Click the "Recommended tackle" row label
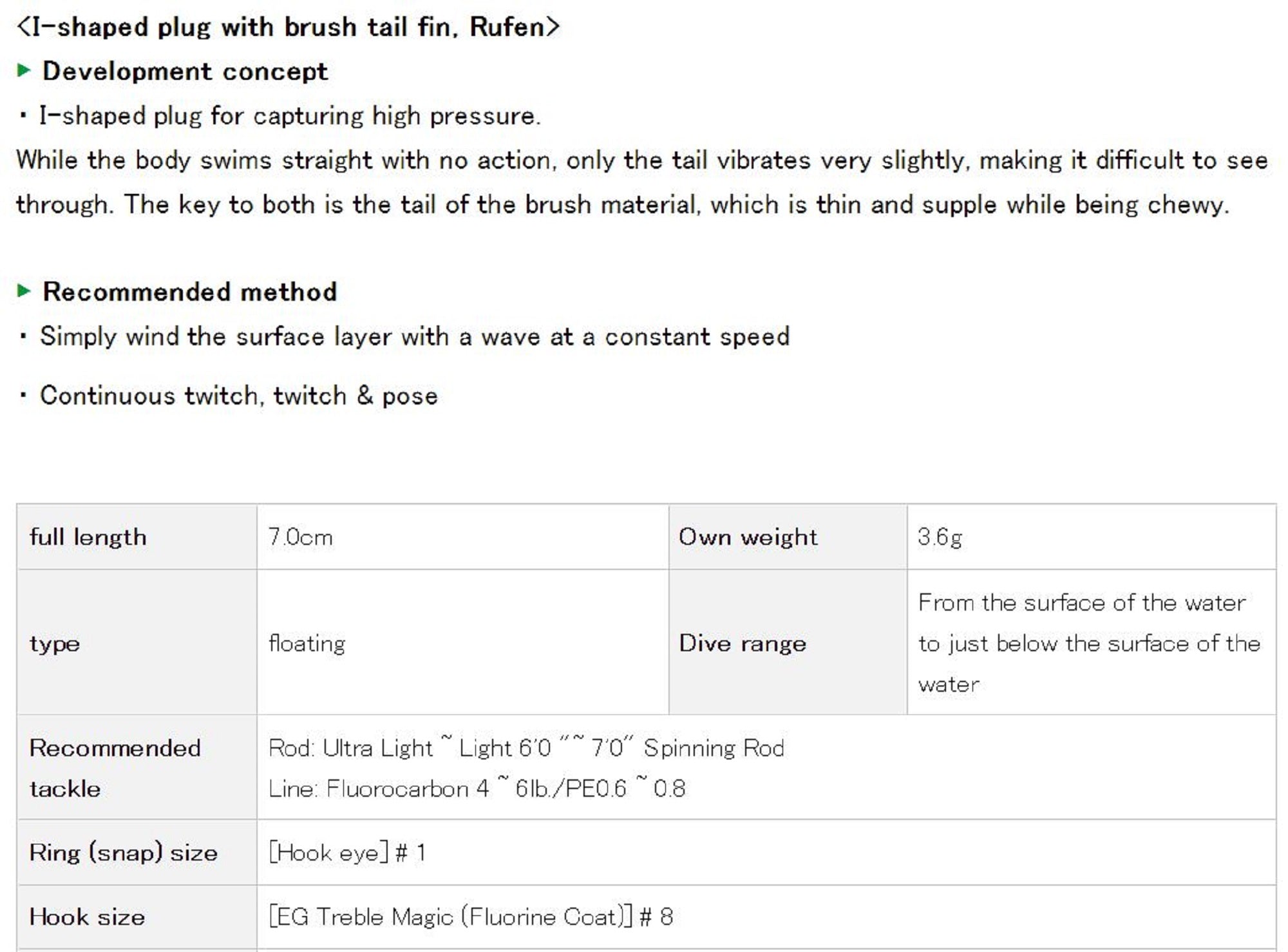This screenshot has height=952, width=1288. 115,768
